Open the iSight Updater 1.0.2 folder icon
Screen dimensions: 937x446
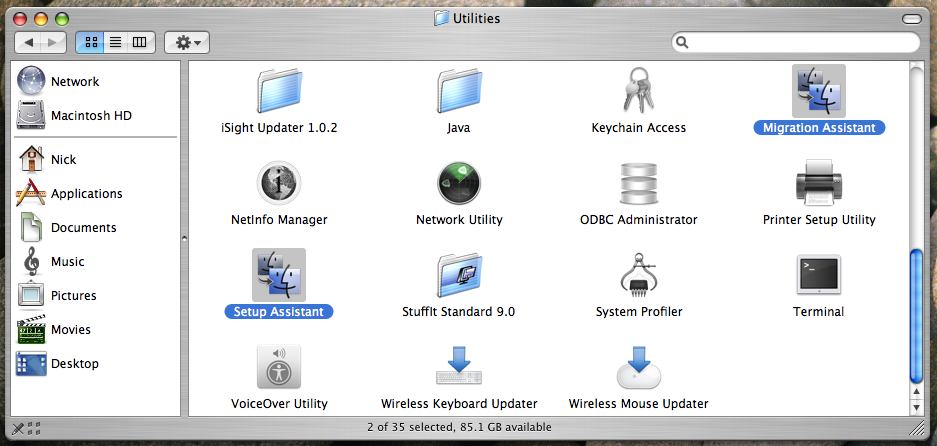pyautogui.click(x=279, y=91)
